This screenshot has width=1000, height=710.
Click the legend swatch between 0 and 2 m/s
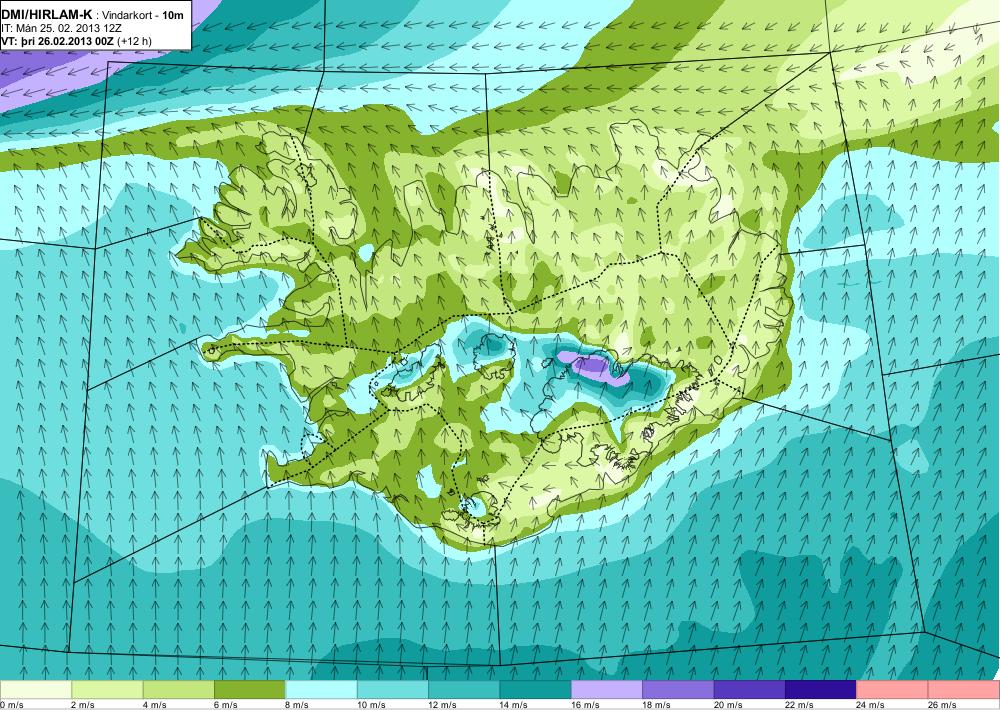[x=36, y=690]
